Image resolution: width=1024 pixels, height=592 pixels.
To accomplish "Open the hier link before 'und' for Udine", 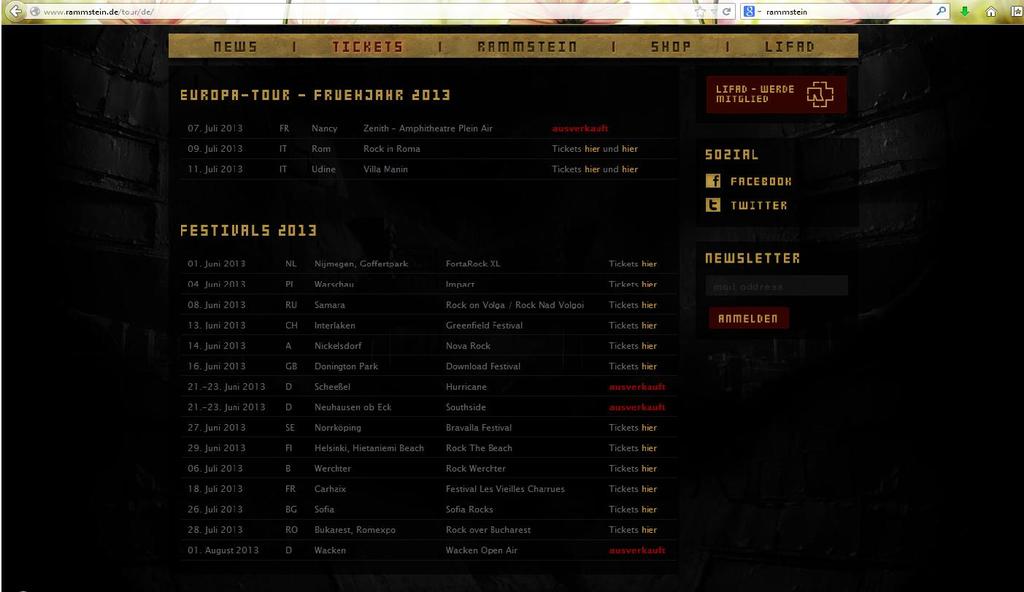I will (592, 169).
